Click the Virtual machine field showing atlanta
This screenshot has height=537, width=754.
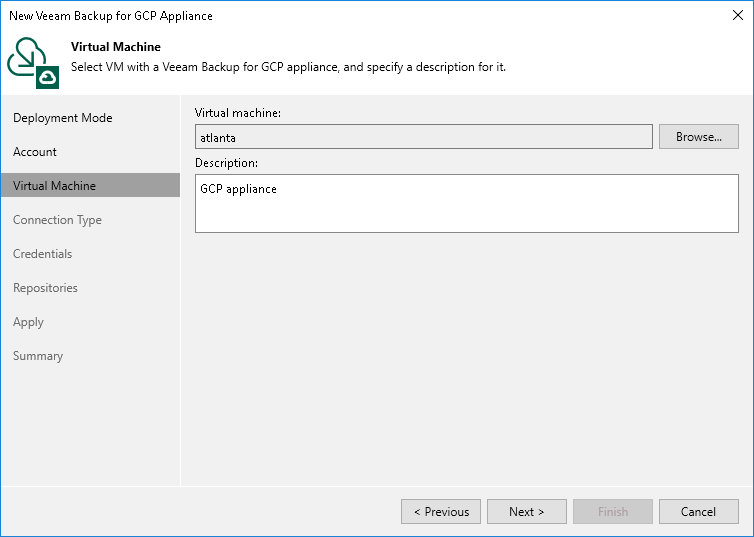pos(424,137)
